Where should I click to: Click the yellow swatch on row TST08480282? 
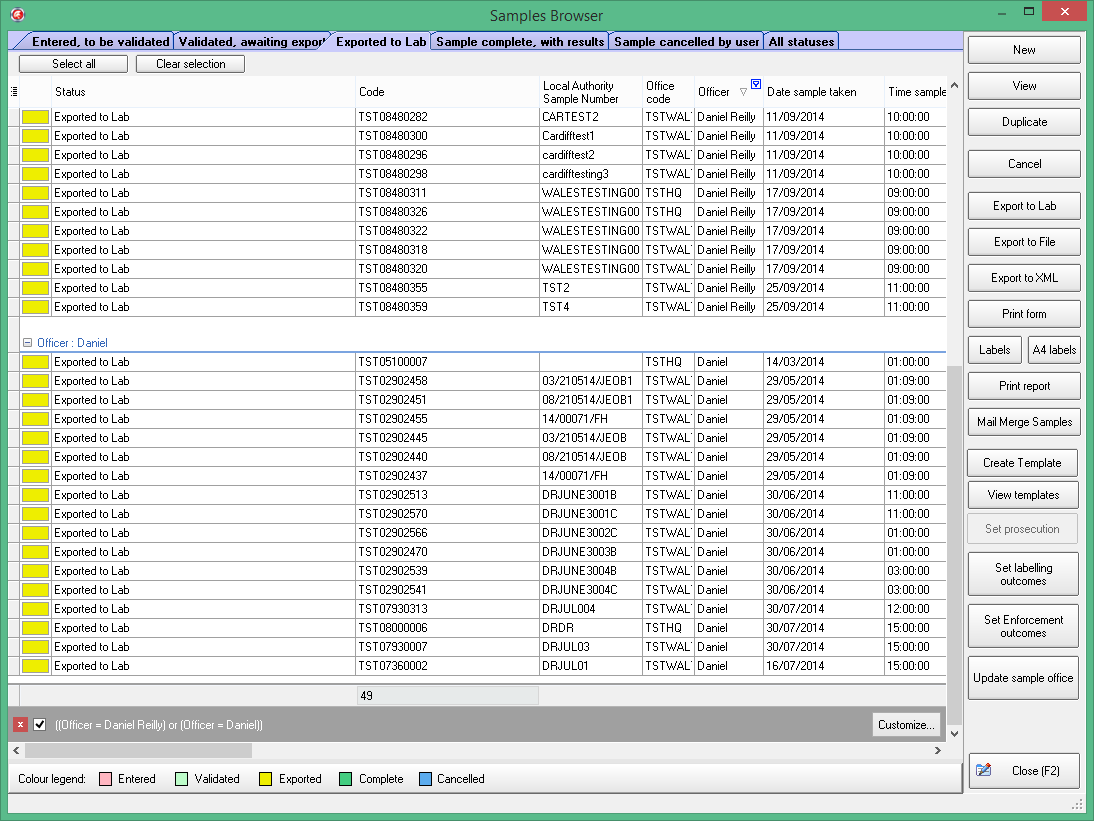[x=35, y=117]
